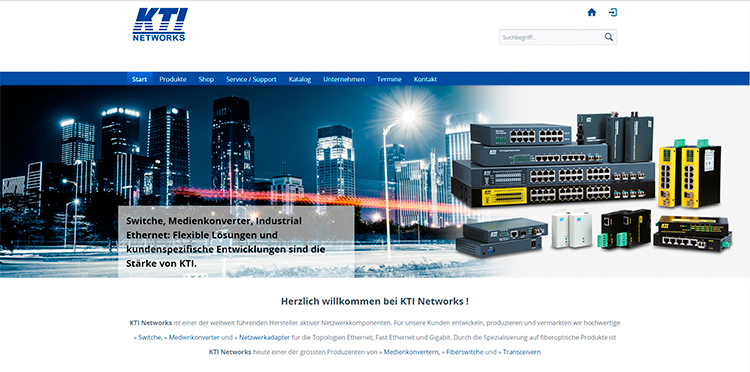Open the Produkte menu
Screen dimensions: 750x372
click(x=173, y=79)
